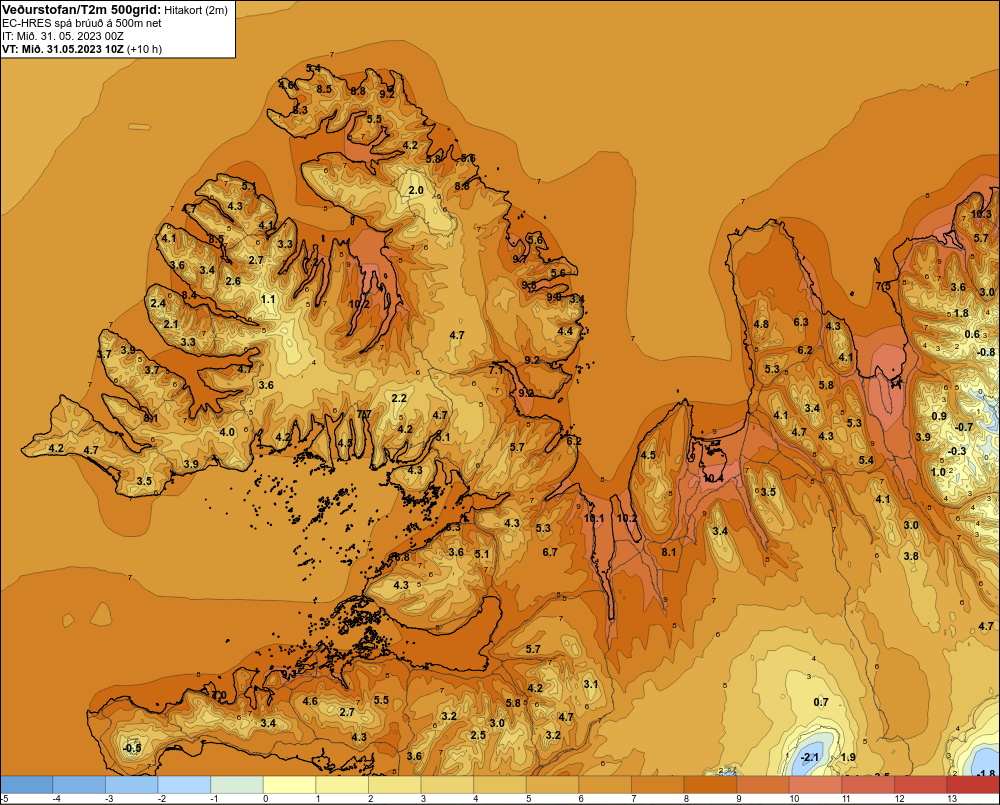Click the temperature value "2.0"
Screen dimensions: 1000x805
pyautogui.click(x=416, y=190)
